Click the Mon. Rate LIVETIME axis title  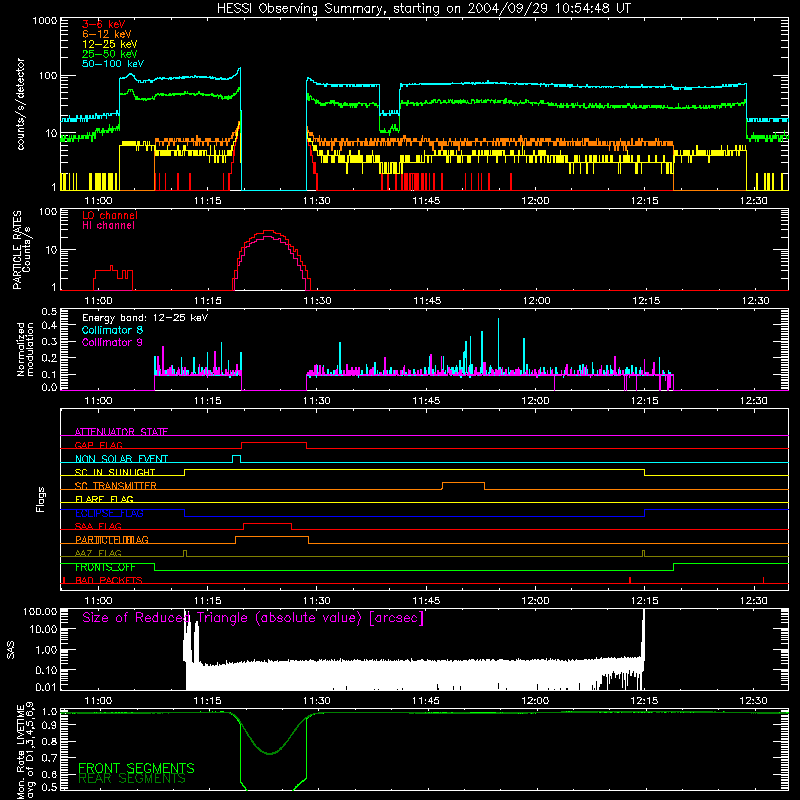[x=26, y=750]
